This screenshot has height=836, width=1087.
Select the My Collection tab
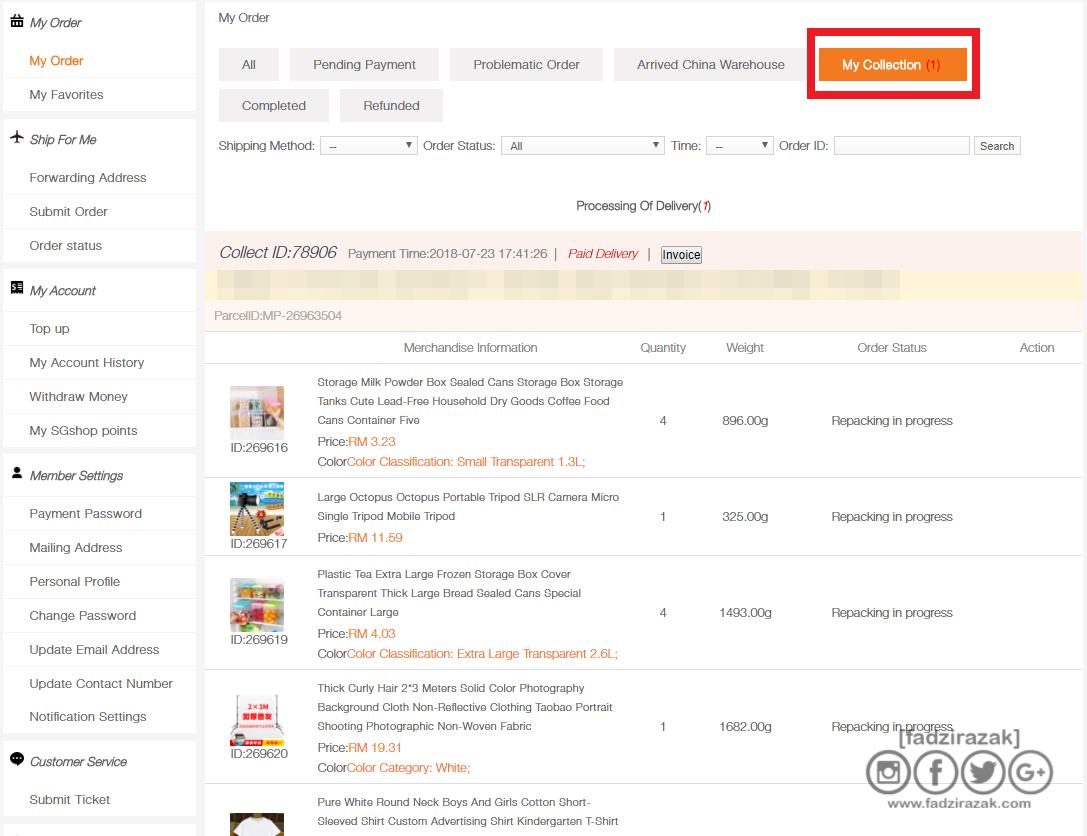point(892,64)
